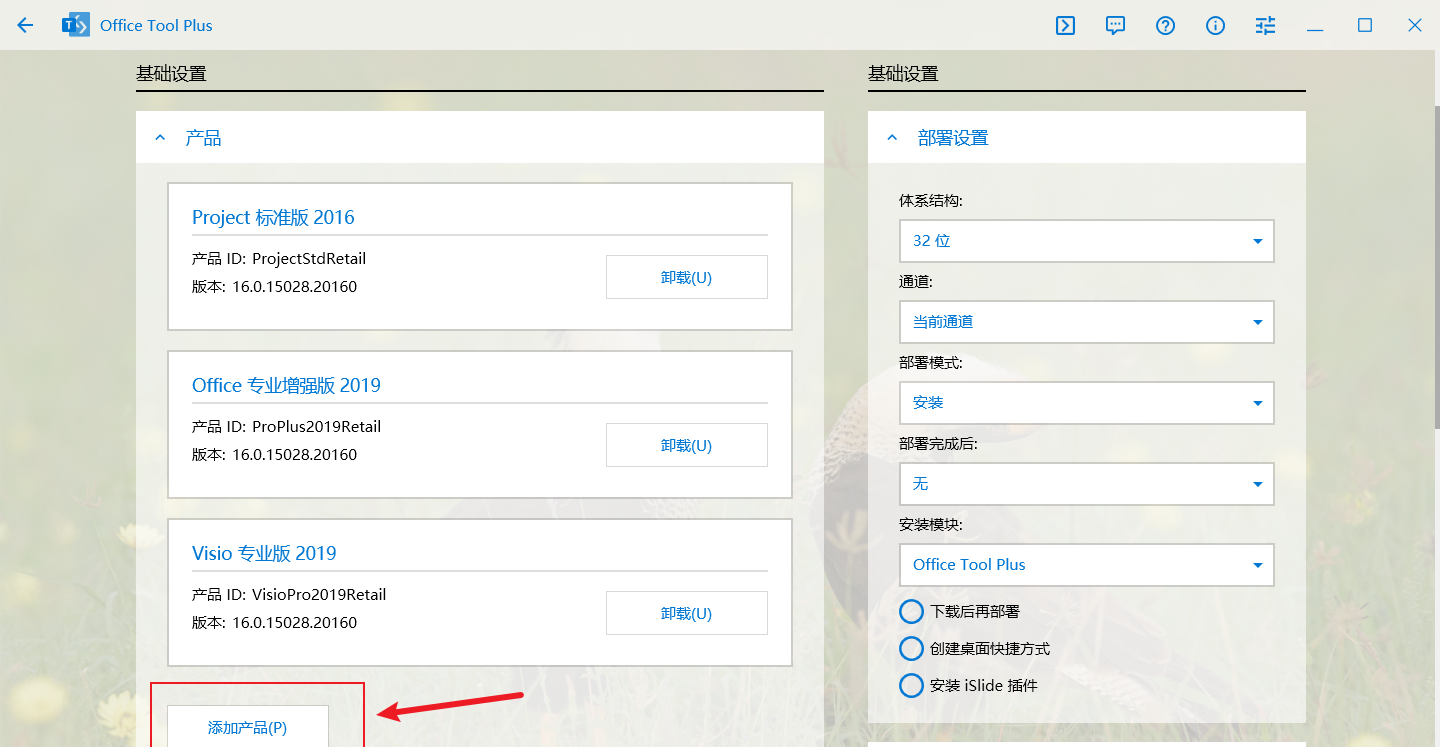Click the 部署设置 section header label
The height and width of the screenshot is (747, 1440).
[953, 138]
